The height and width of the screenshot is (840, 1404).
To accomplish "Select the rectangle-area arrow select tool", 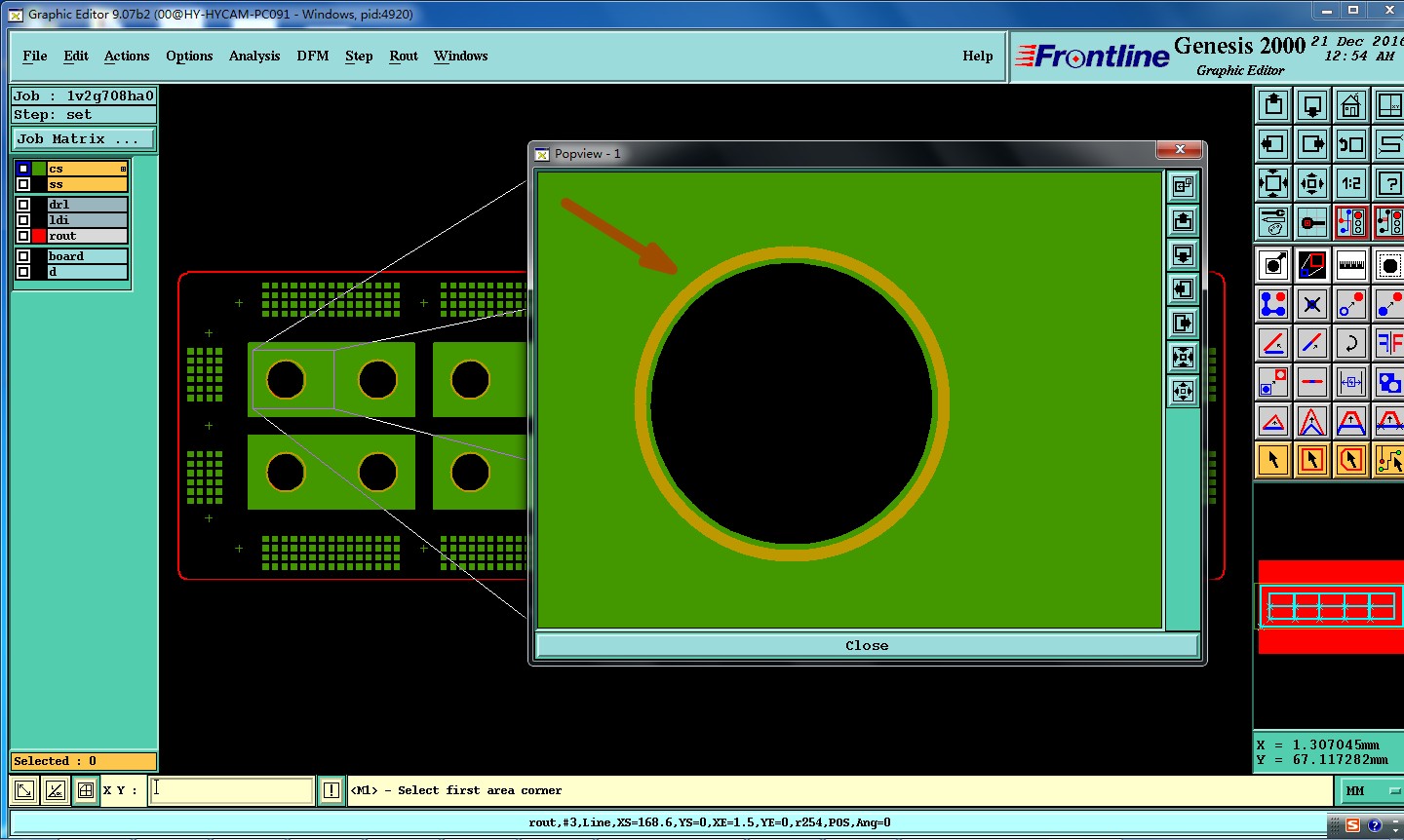I will 1312,460.
